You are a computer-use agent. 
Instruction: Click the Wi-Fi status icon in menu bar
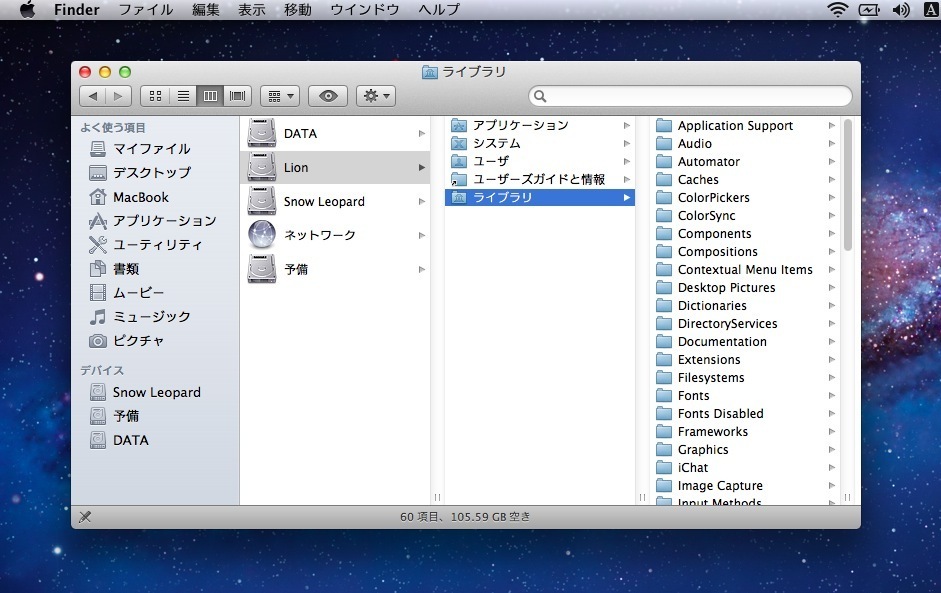(836, 10)
